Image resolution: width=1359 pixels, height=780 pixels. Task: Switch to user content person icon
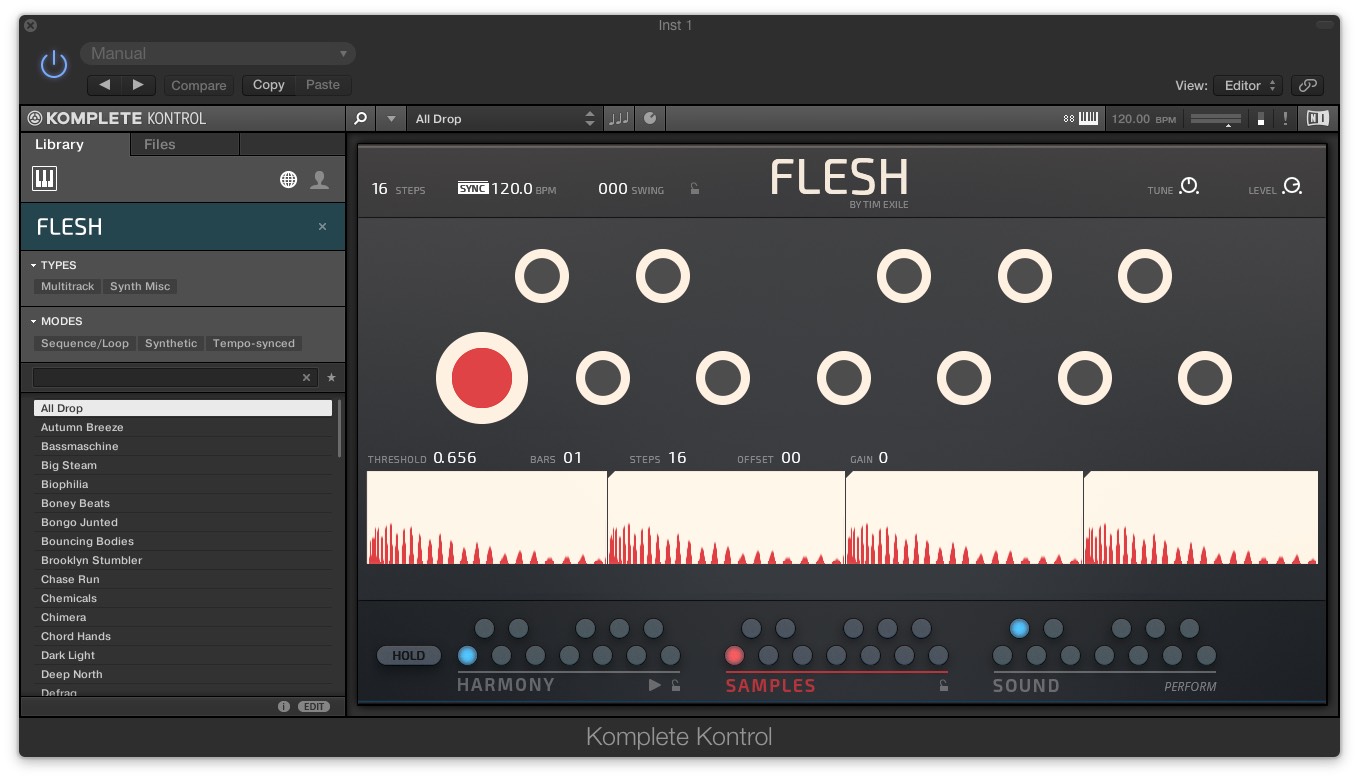pyautogui.click(x=320, y=180)
